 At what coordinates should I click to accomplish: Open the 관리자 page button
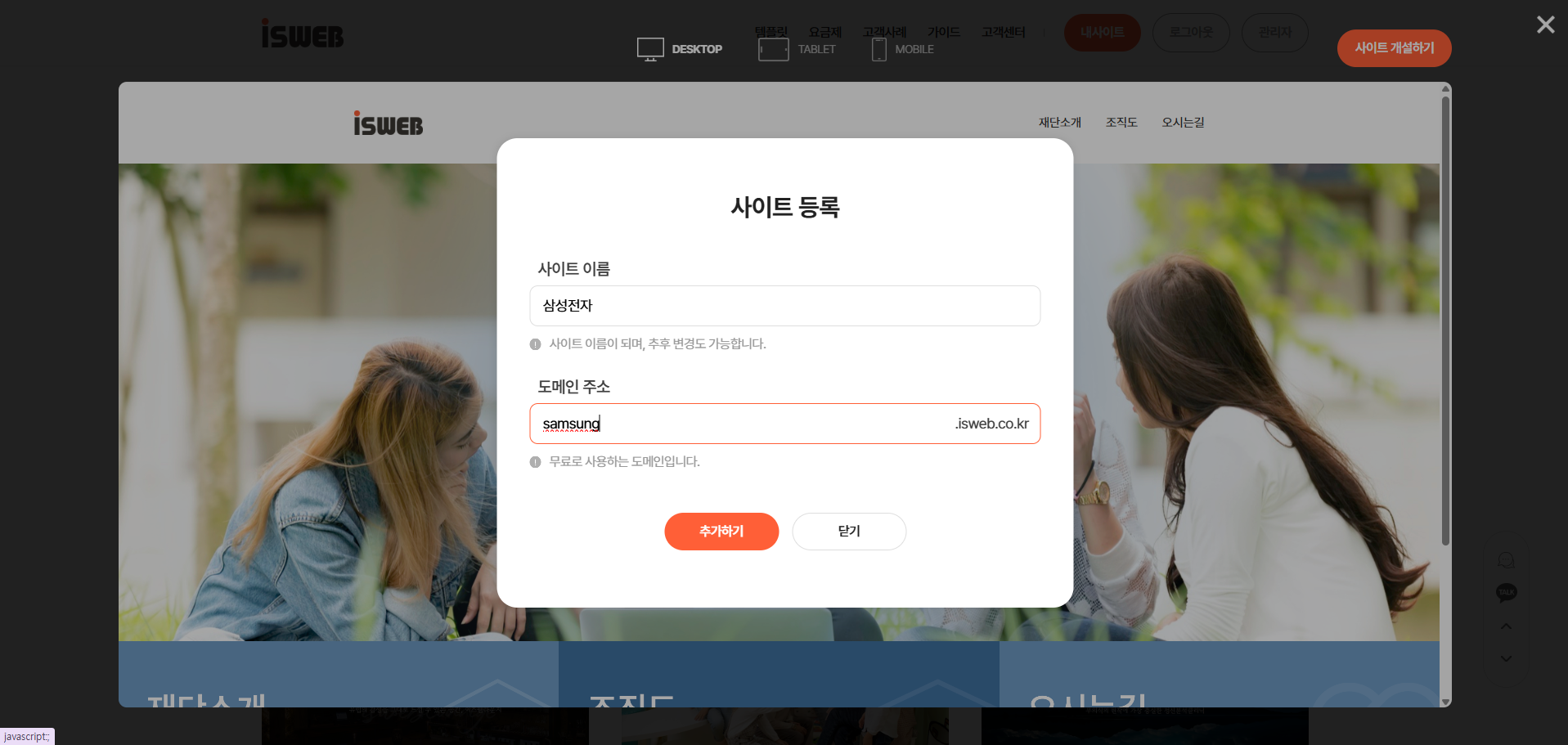[1274, 33]
